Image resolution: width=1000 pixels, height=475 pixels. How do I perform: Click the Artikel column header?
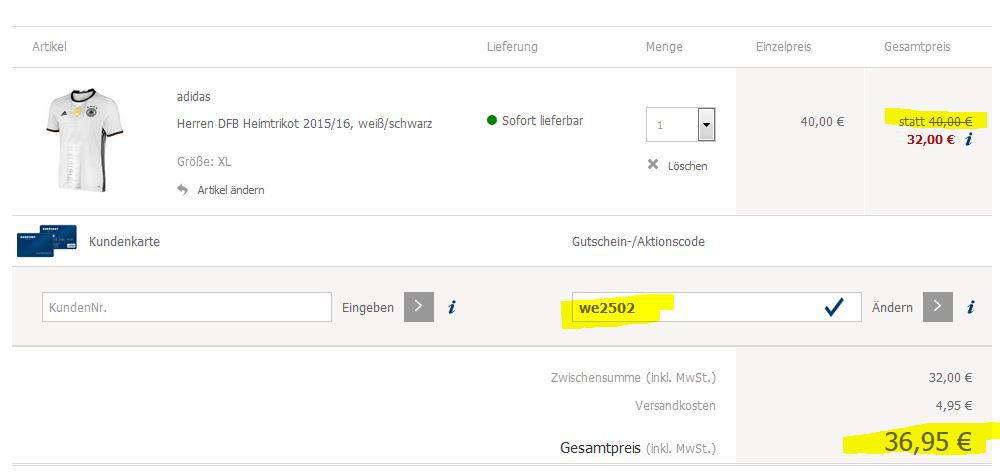click(49, 47)
